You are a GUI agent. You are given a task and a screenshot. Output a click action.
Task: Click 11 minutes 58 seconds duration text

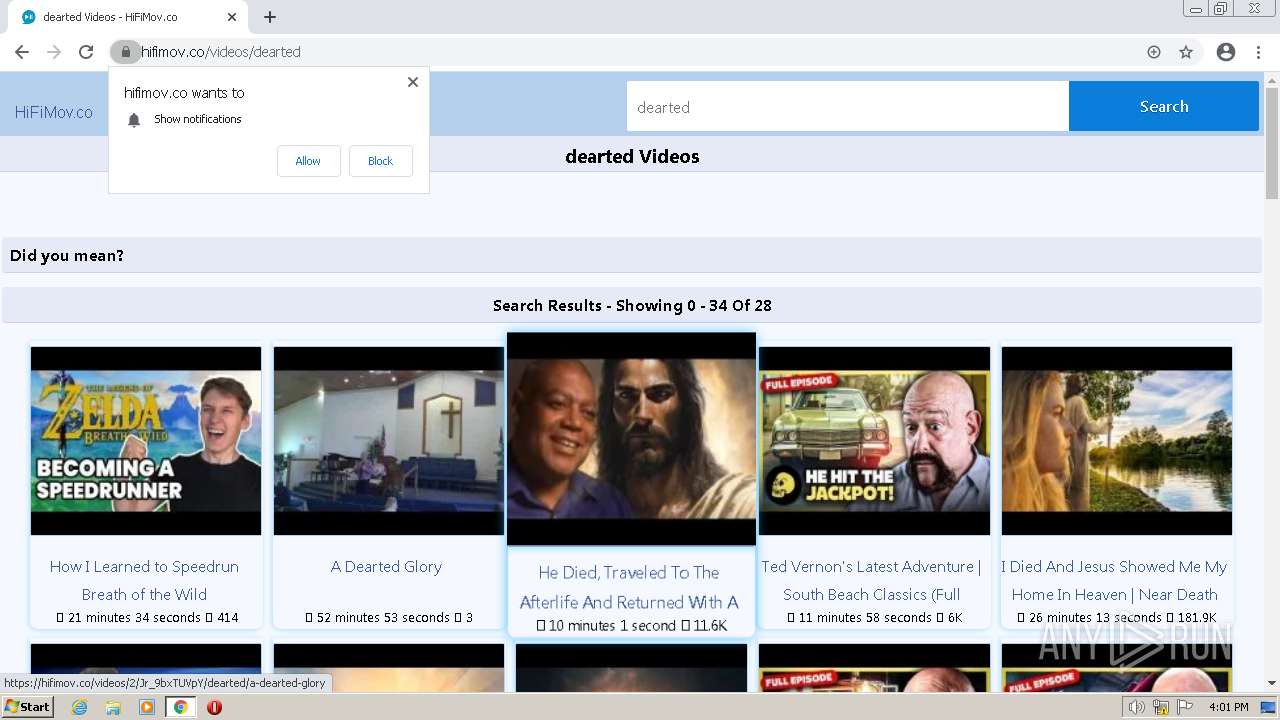pos(865,617)
